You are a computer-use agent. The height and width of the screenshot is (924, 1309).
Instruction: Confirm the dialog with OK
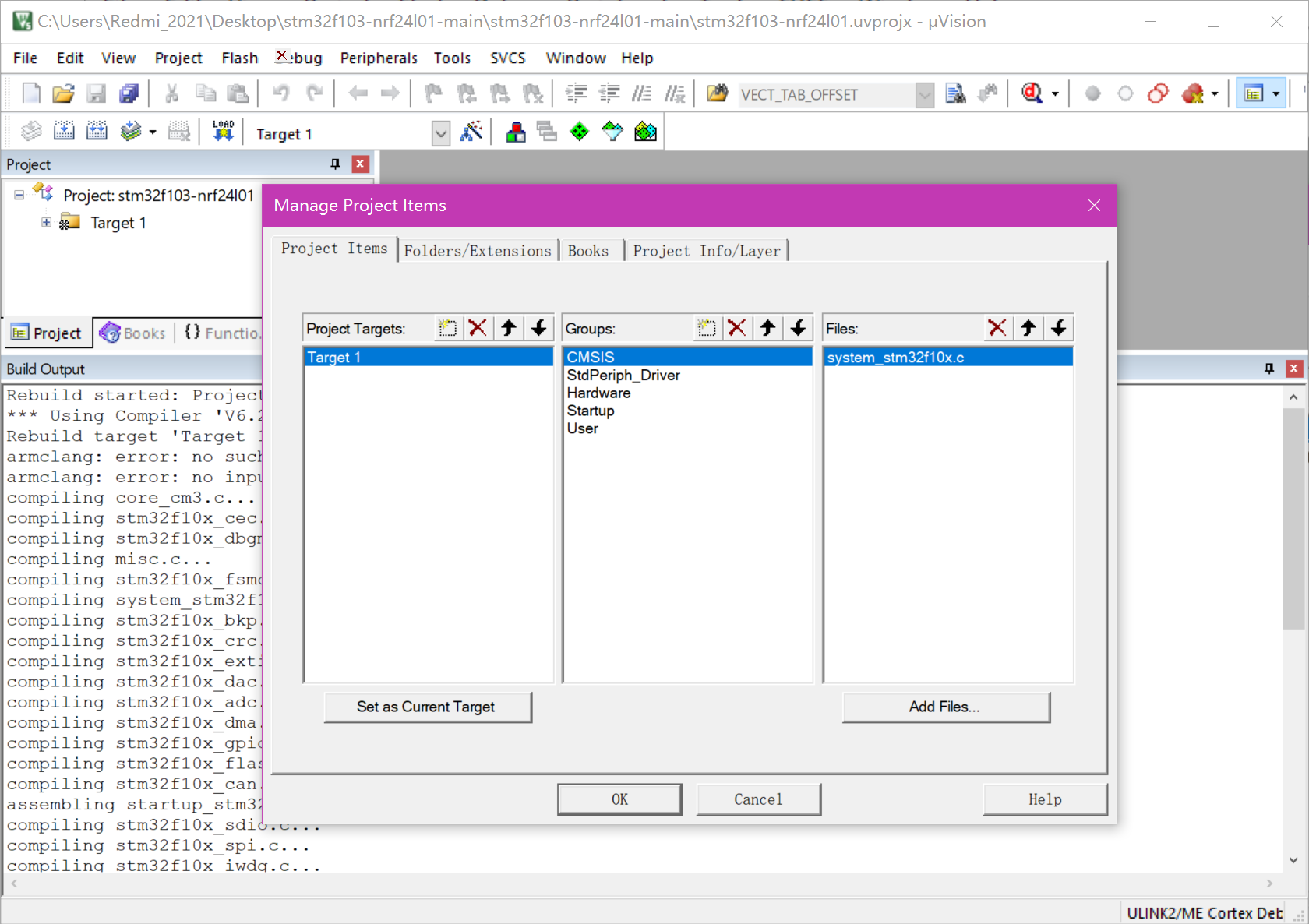click(x=619, y=799)
